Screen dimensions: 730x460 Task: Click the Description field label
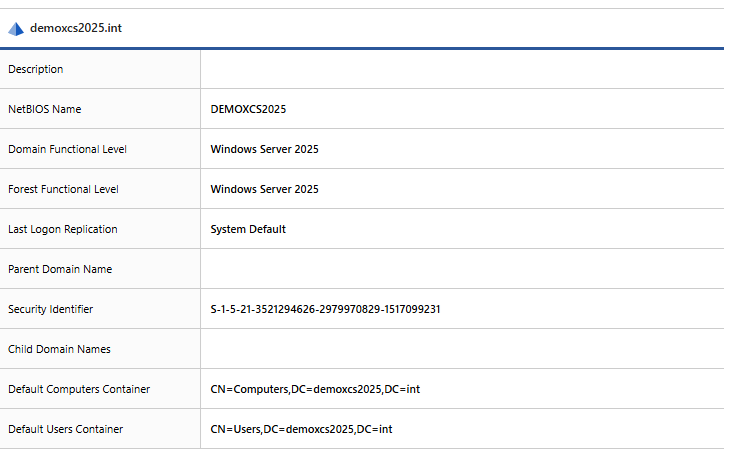tap(36, 69)
